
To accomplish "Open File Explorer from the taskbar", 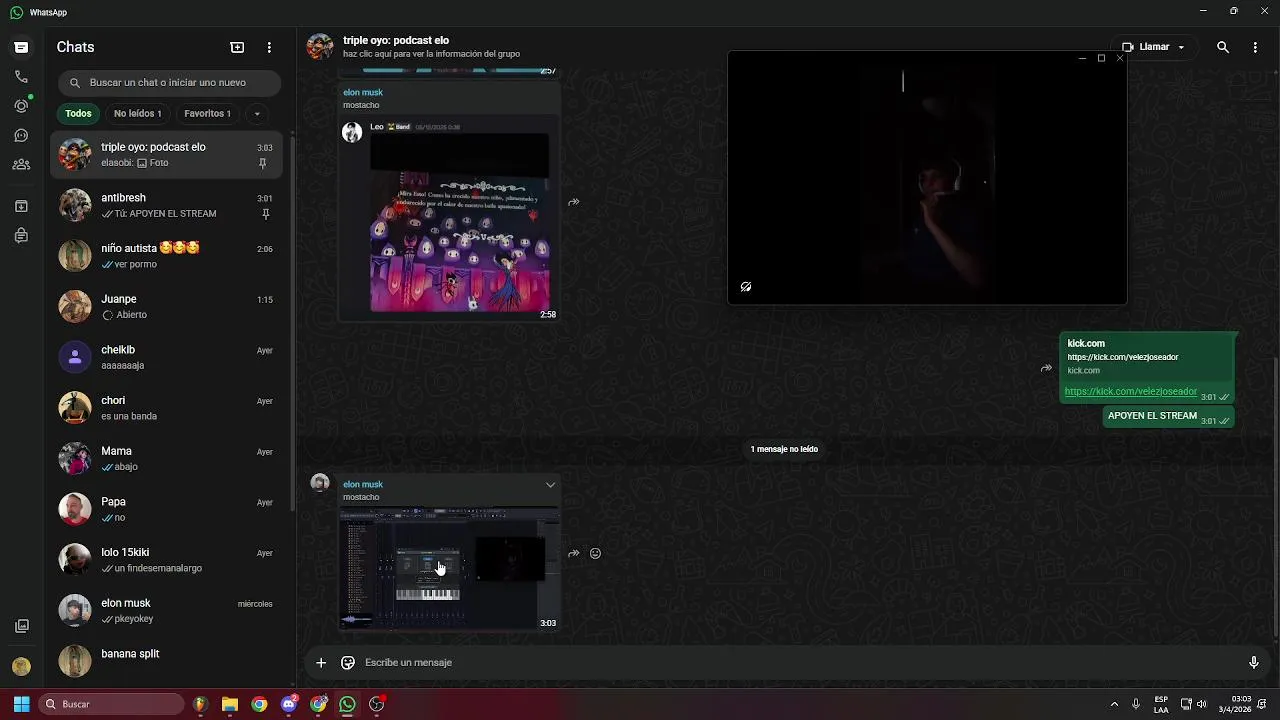I will (x=229, y=704).
